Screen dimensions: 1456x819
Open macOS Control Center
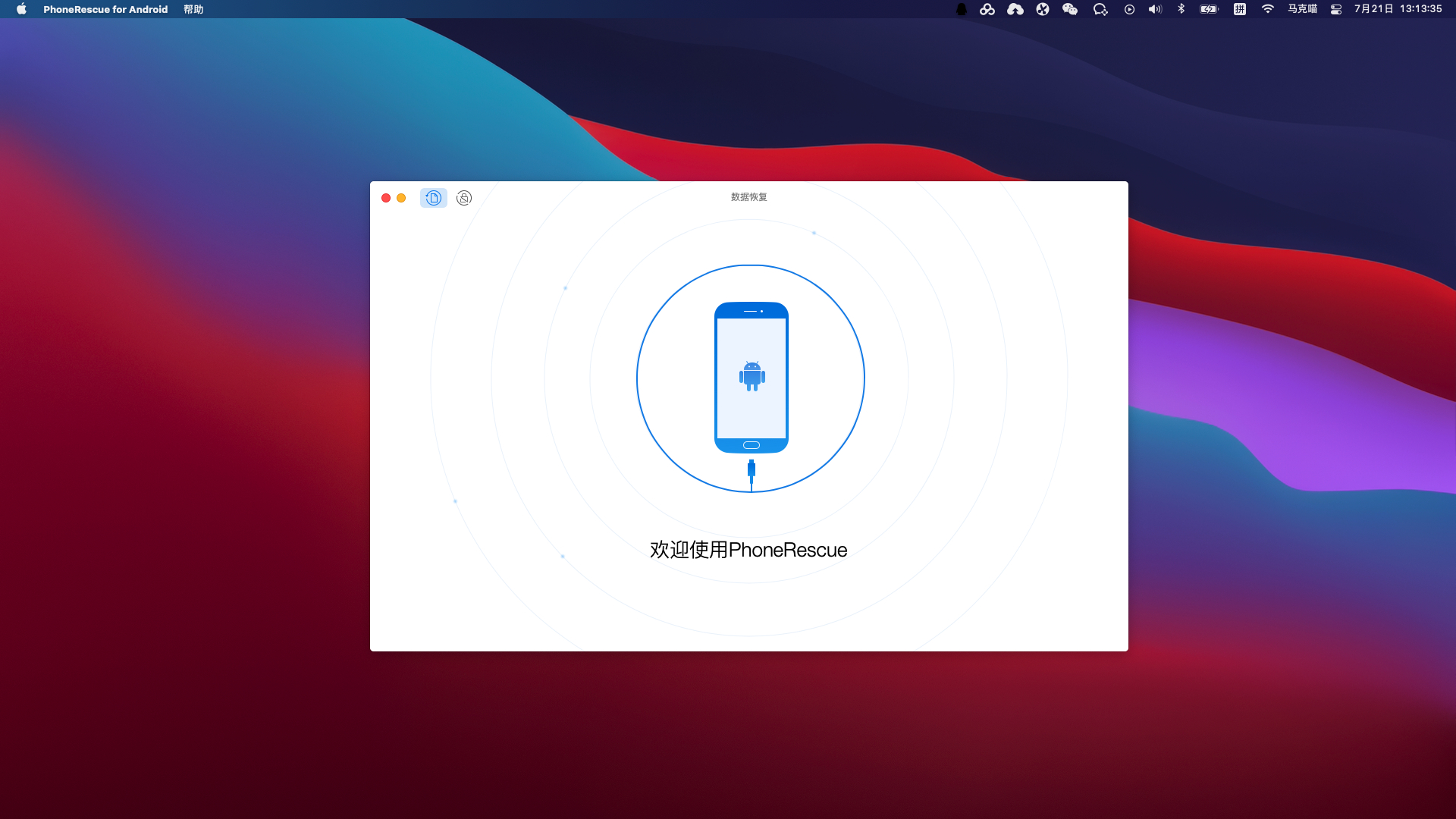[1336, 9]
